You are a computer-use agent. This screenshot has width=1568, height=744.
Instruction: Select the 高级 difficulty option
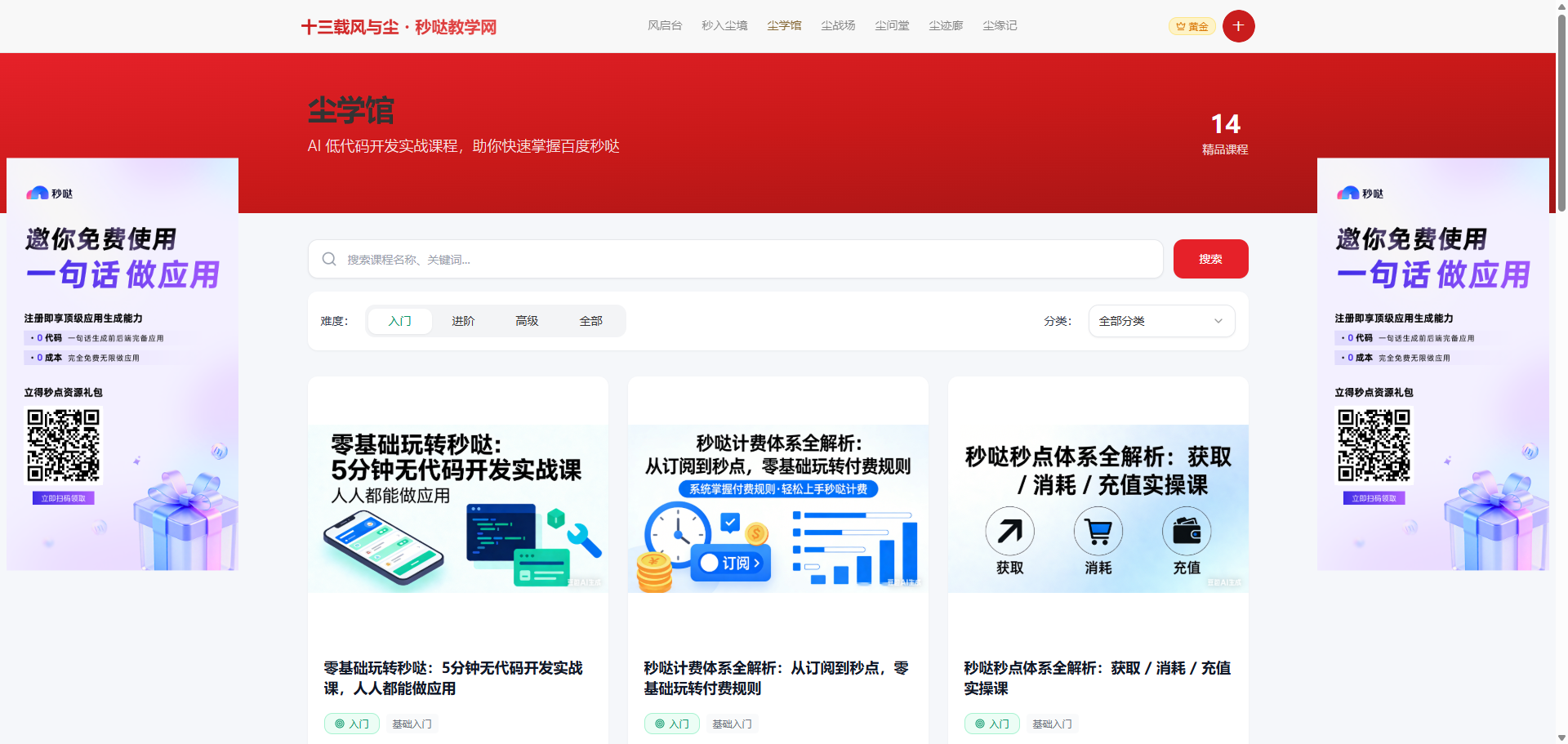click(527, 321)
